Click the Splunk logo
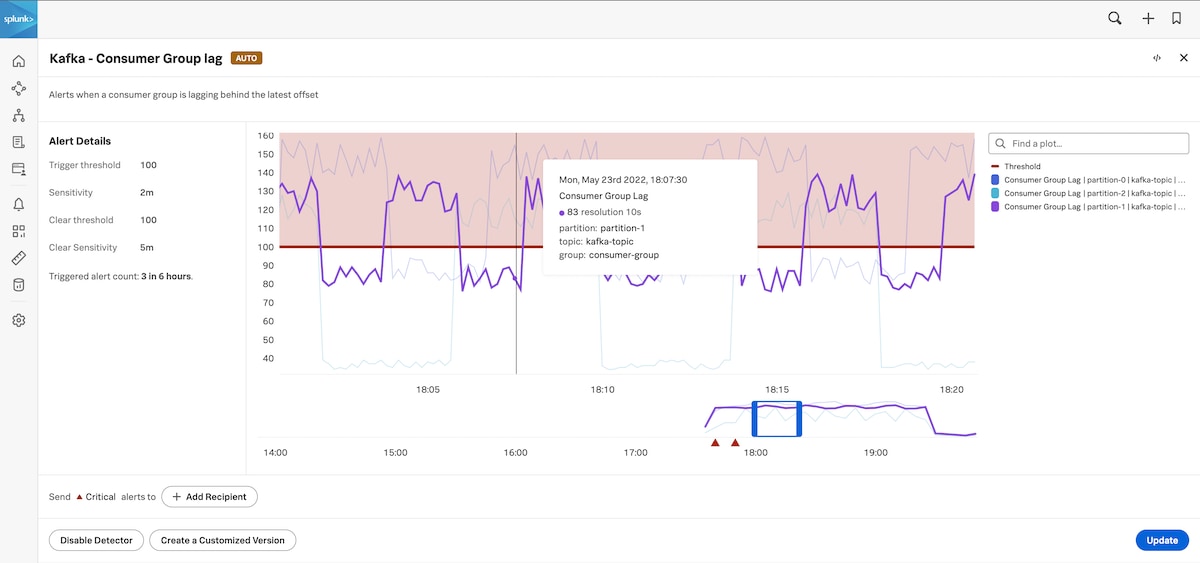The image size is (1200, 563). (18, 19)
